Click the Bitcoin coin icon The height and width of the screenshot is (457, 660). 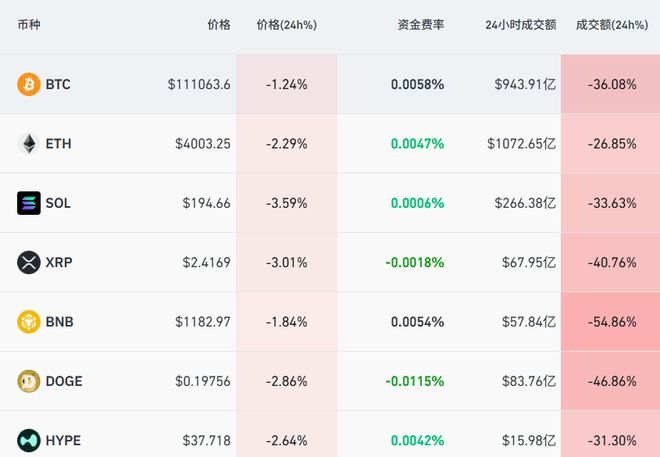[x=29, y=84]
